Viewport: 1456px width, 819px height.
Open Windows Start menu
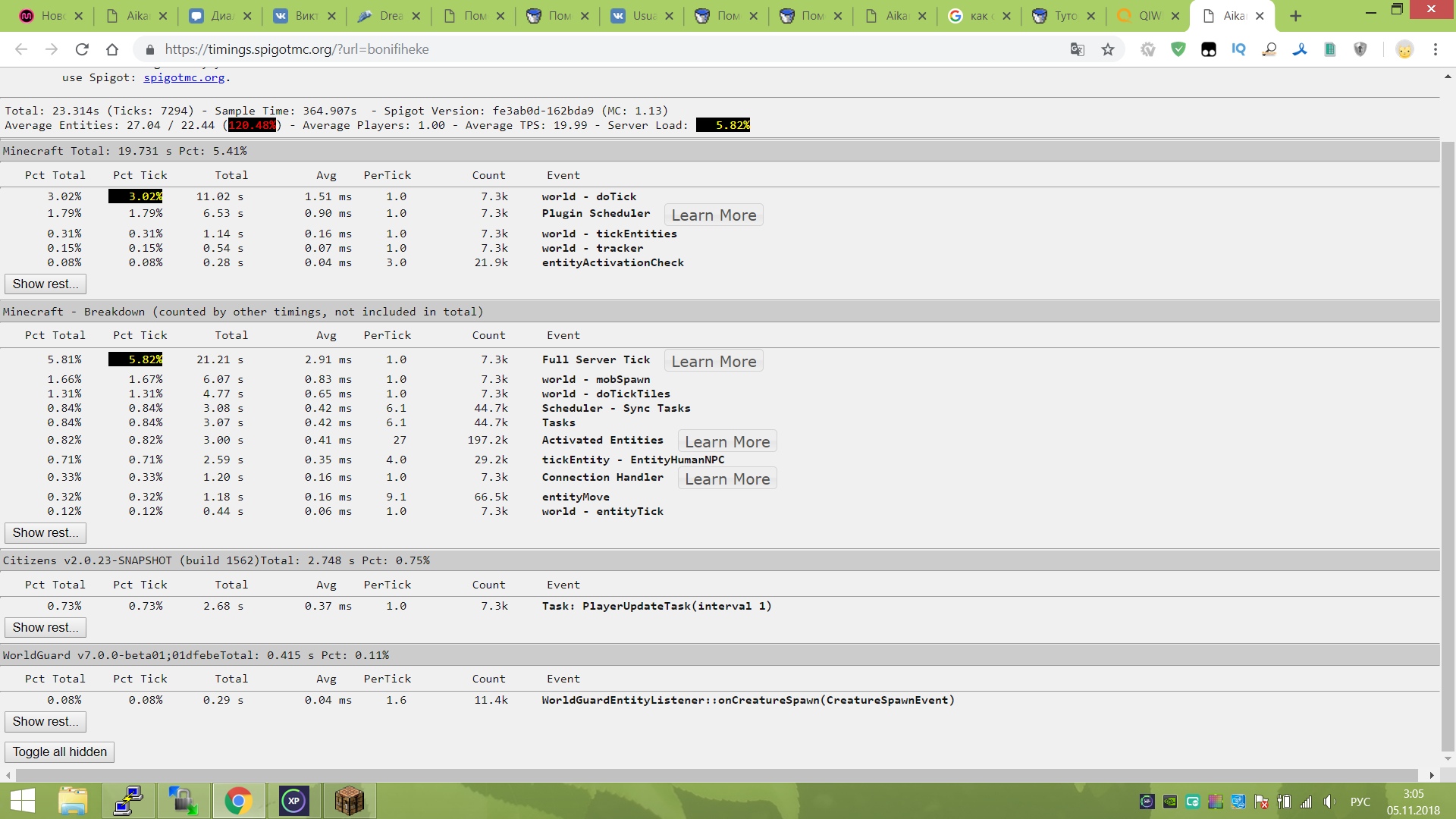[23, 801]
